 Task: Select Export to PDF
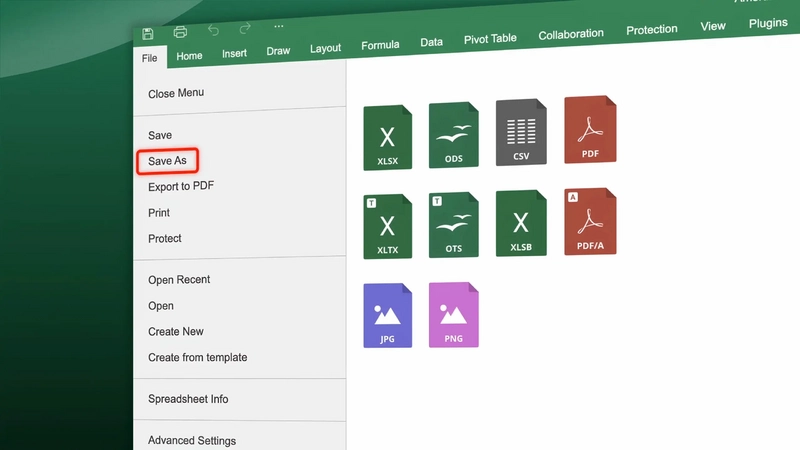181,186
